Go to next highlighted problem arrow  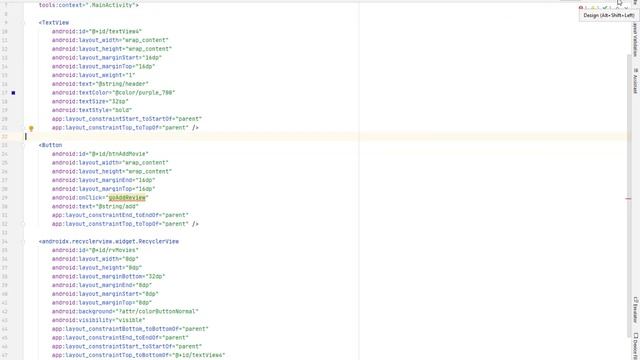click(x=626, y=8)
